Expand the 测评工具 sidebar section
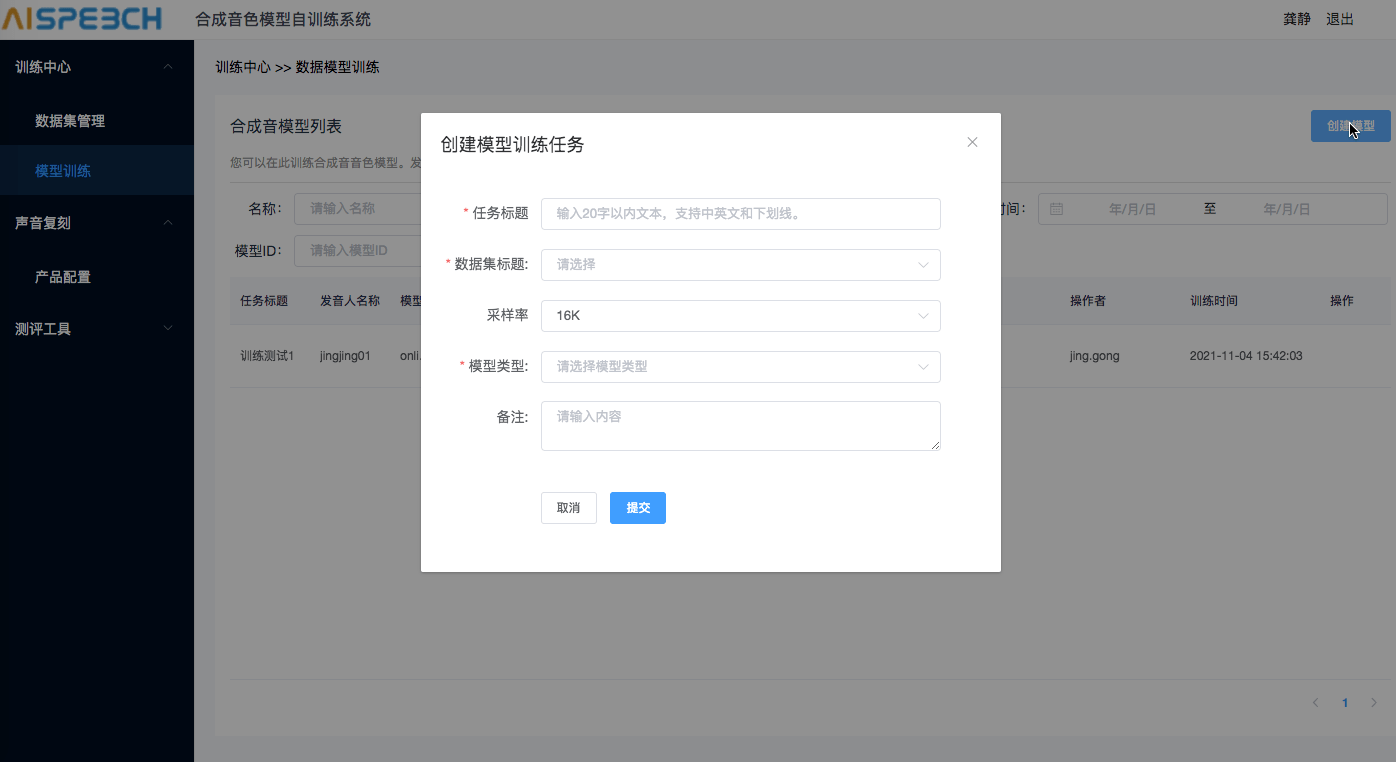The height and width of the screenshot is (762, 1396). (x=168, y=328)
